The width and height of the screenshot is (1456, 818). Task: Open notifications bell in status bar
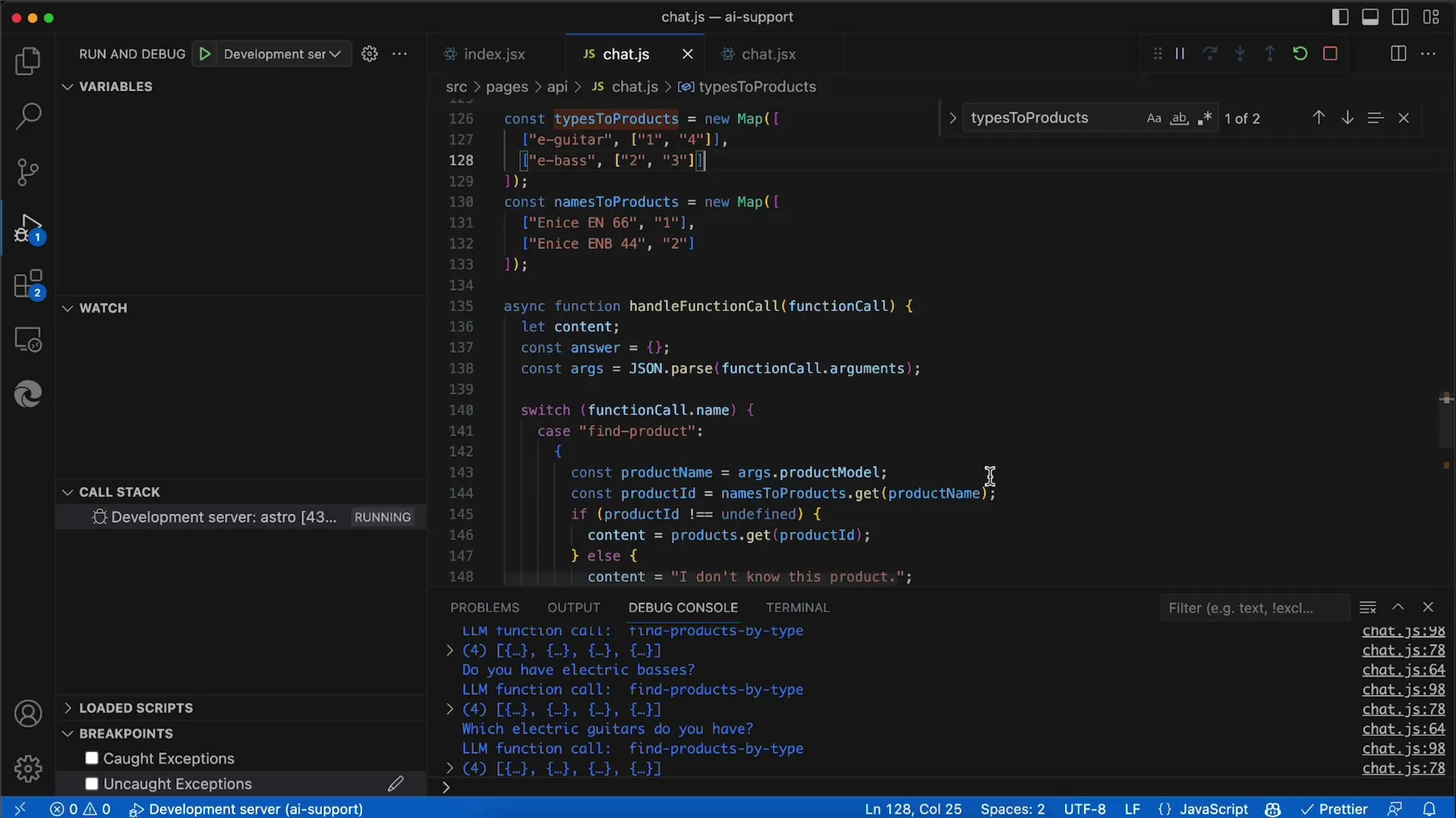(x=1429, y=809)
